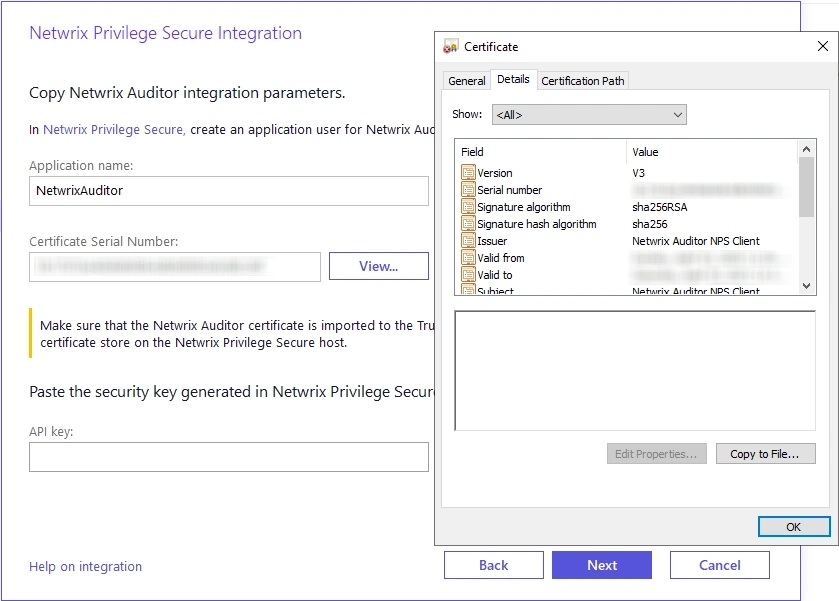This screenshot has width=839, height=601.
Task: Click the Issuer field icon
Action: click(469, 240)
